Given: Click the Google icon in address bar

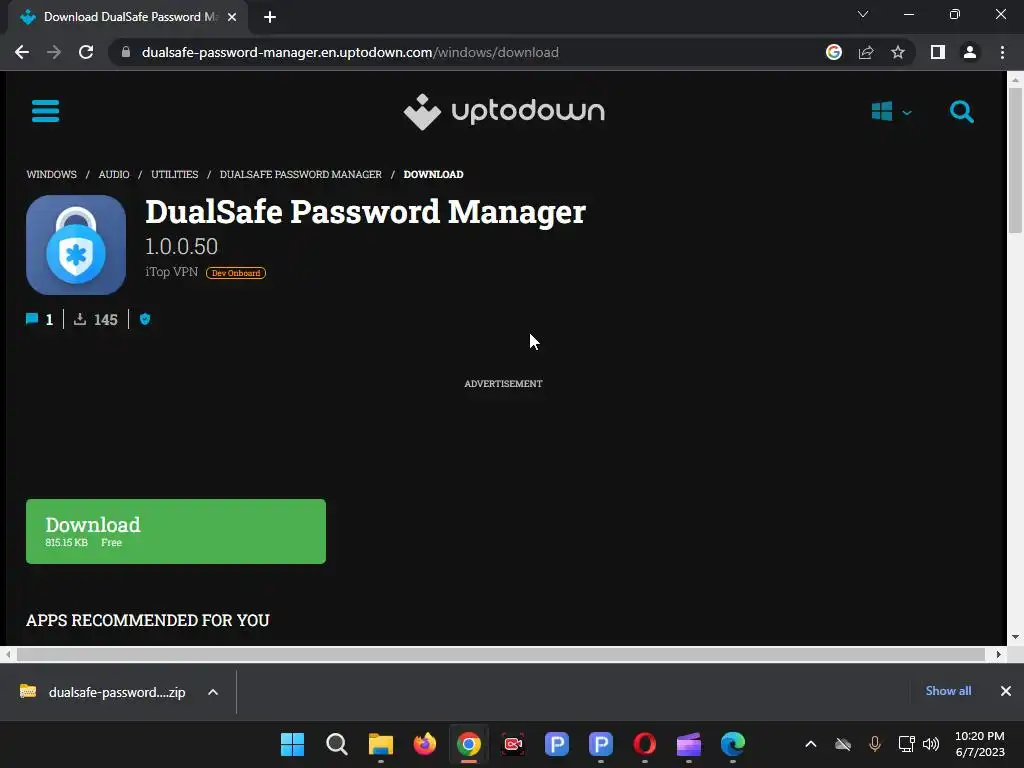Looking at the screenshot, I should (x=834, y=52).
